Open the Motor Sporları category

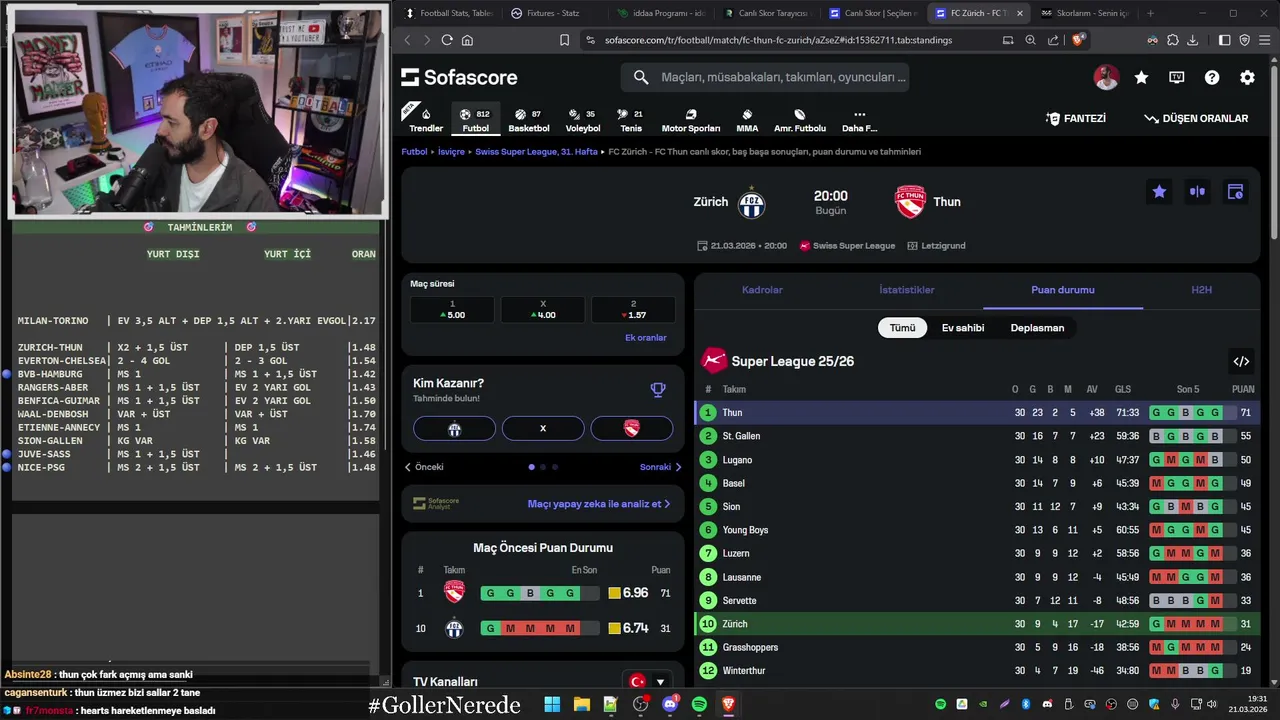pyautogui.click(x=691, y=120)
